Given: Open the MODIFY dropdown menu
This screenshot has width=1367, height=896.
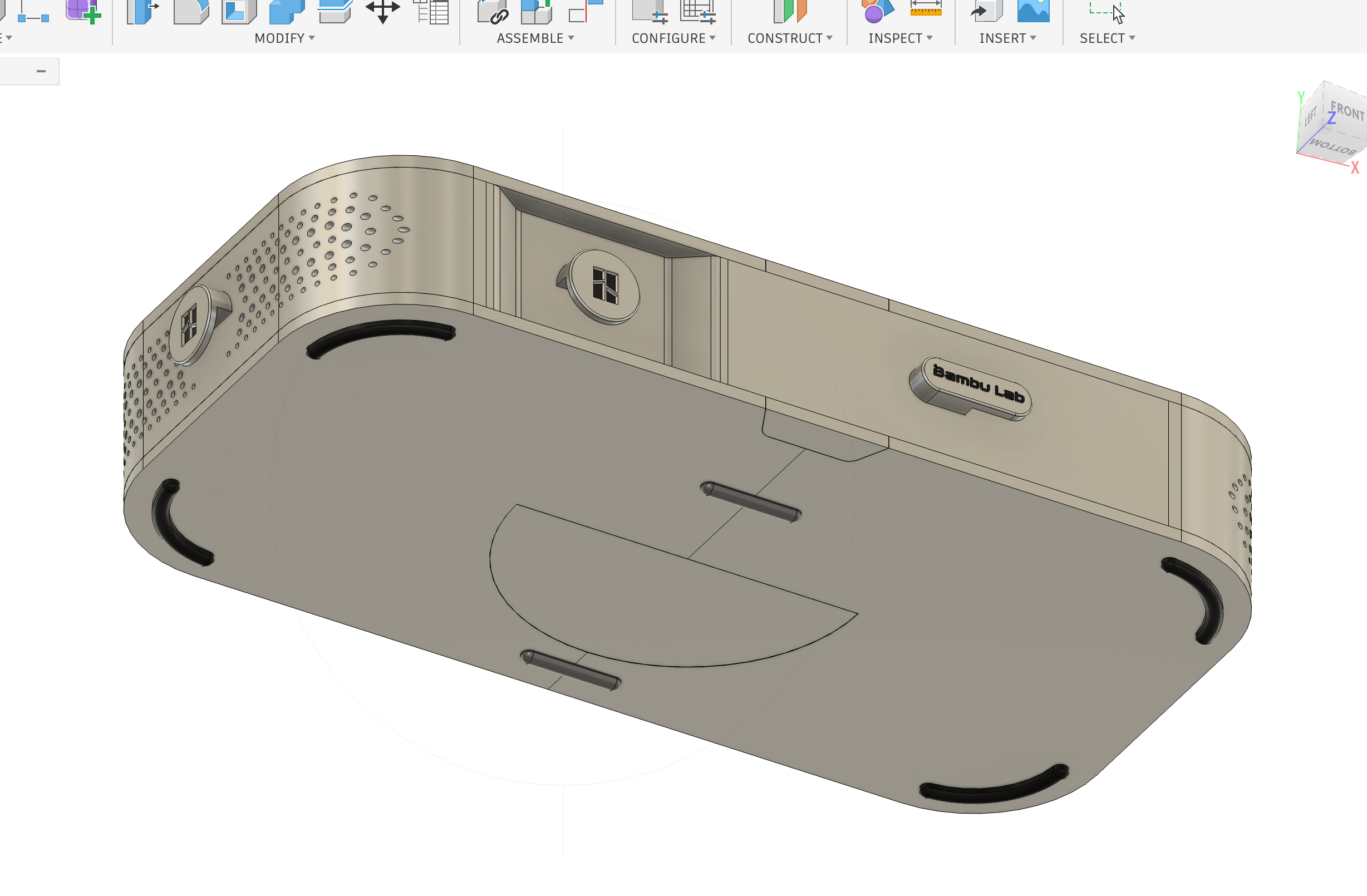Looking at the screenshot, I should pyautogui.click(x=285, y=38).
